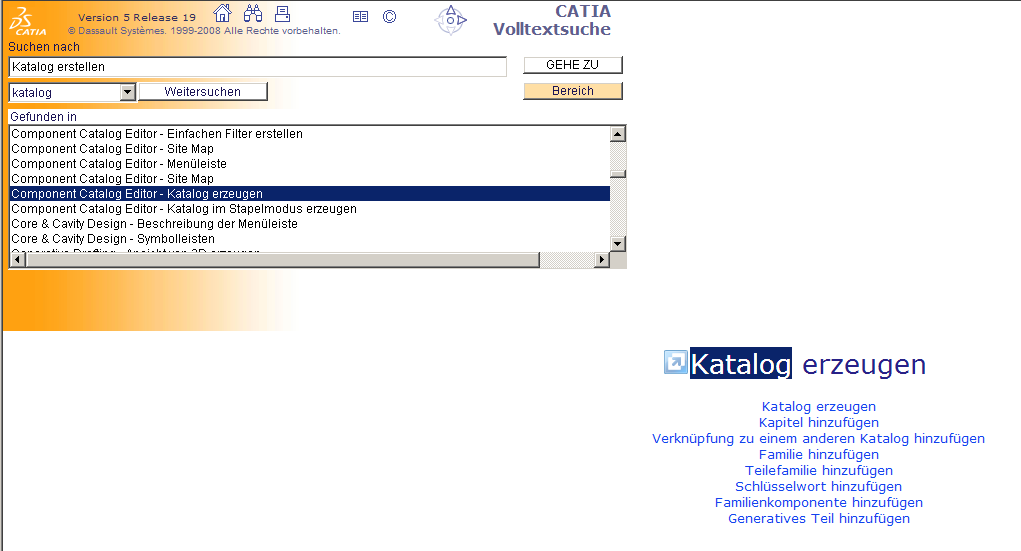The width and height of the screenshot is (1021, 551).
Task: Click the search field containing Katalog erstellen
Action: click(x=257, y=66)
